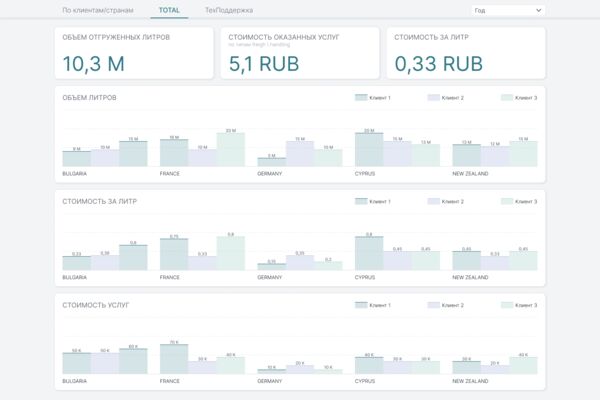Select Клиент 1 Bulgaria bar in Объем литров chart
600x400 pixels.
click(77, 159)
